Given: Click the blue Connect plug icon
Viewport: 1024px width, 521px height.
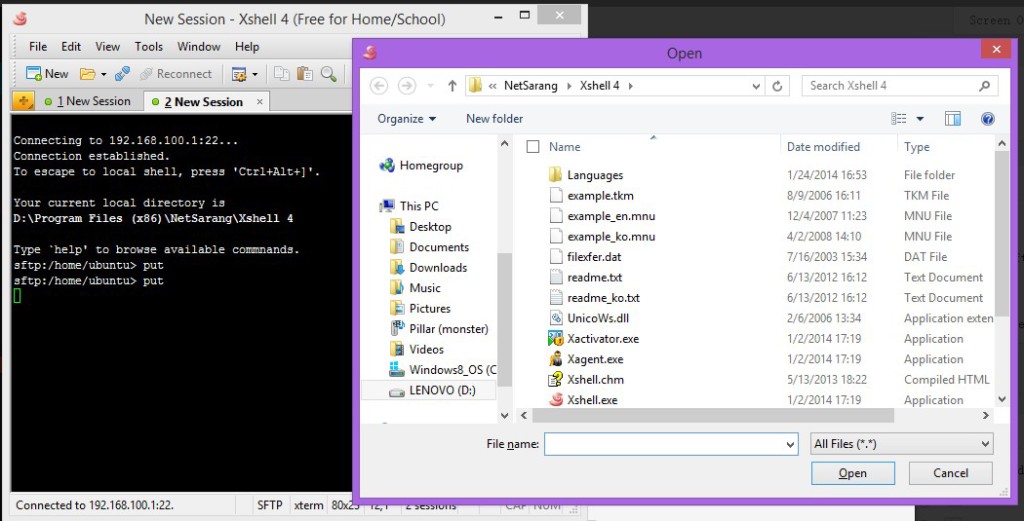Looking at the screenshot, I should click(x=122, y=74).
